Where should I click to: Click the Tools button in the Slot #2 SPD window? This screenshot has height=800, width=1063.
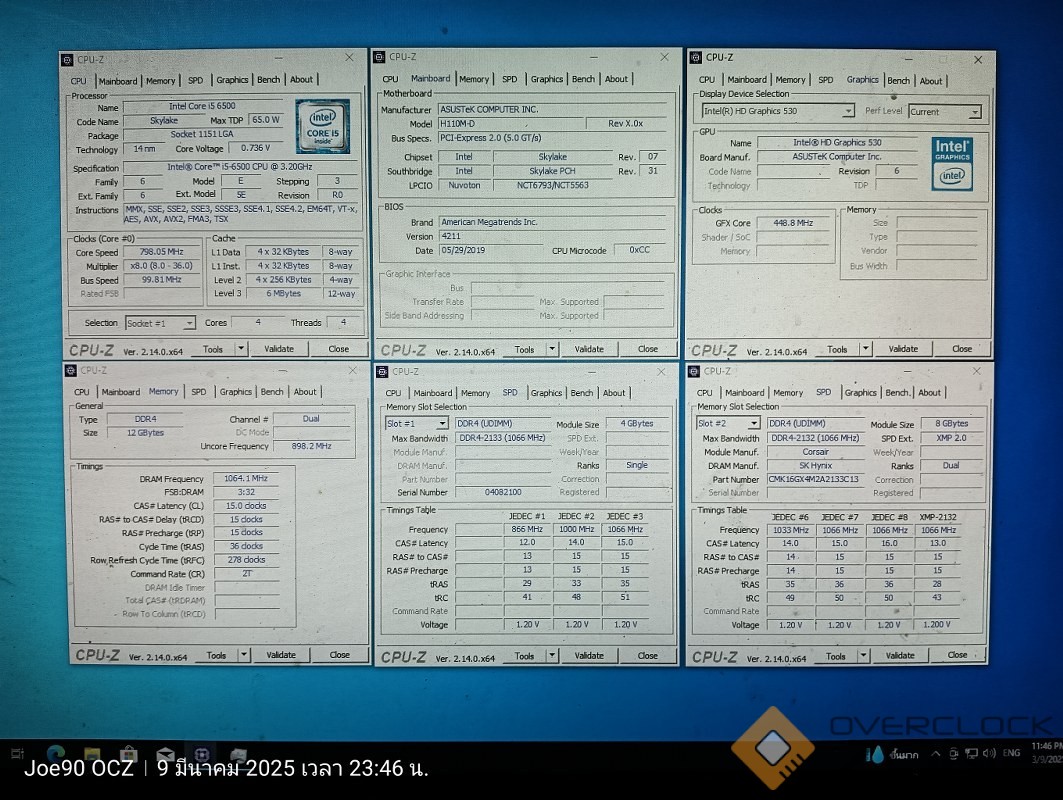pos(836,656)
